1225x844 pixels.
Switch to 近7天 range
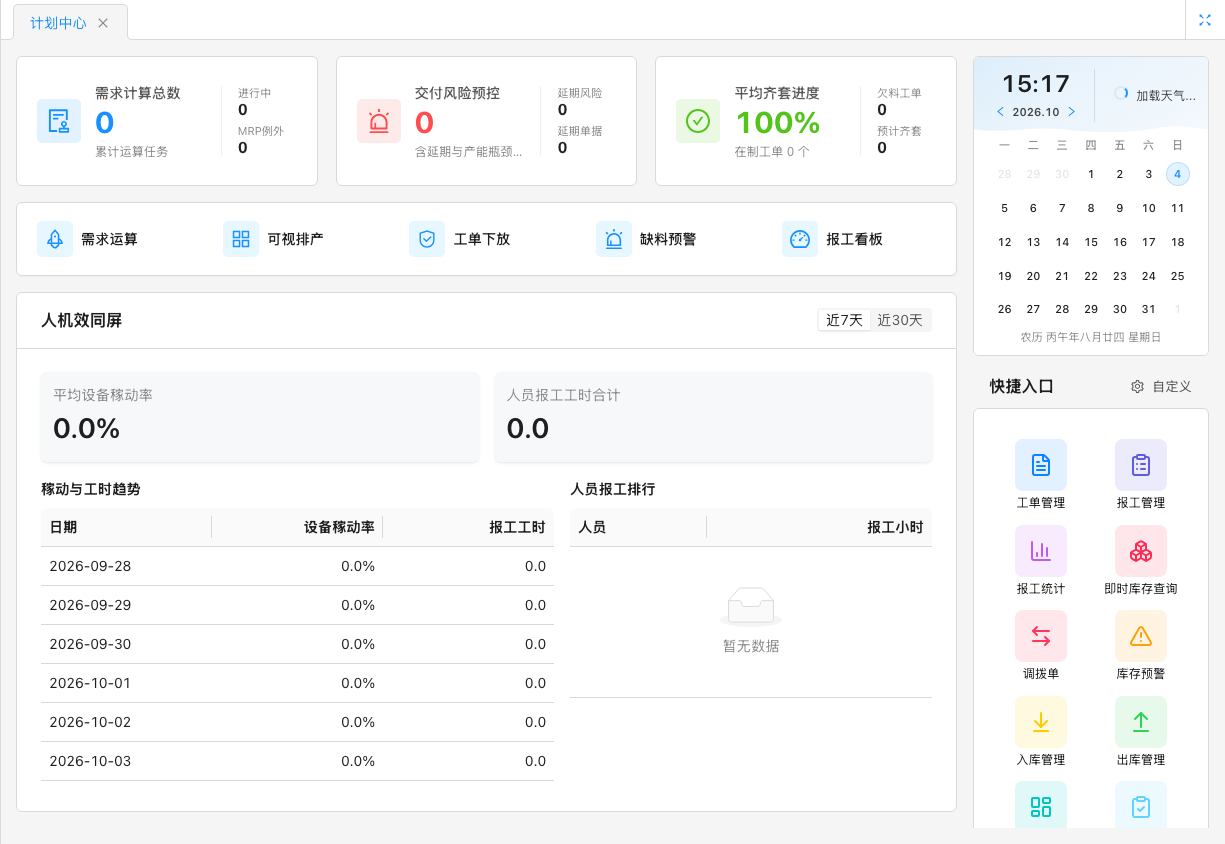844,320
